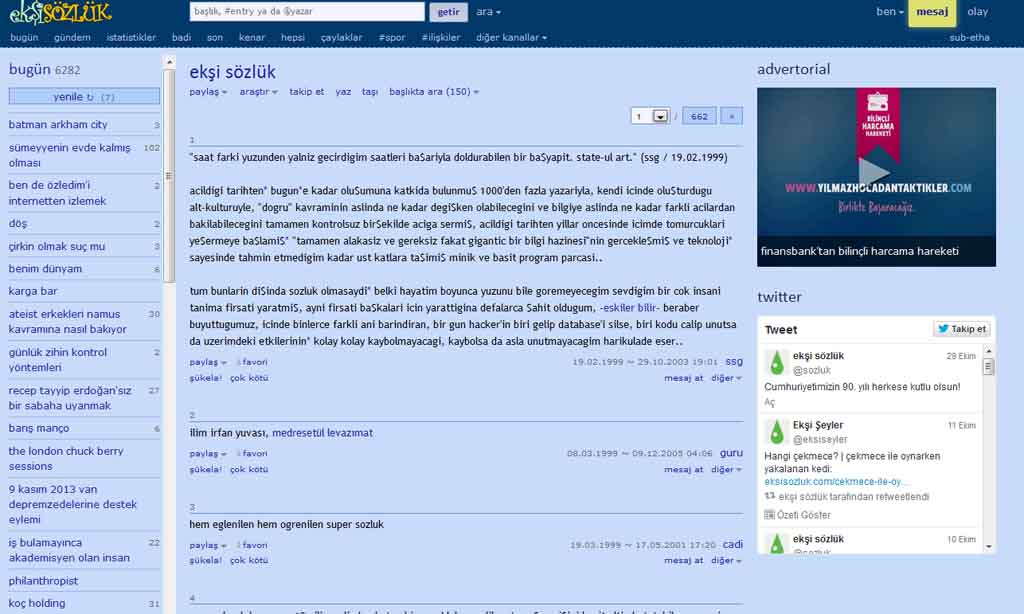
Task: Click the yaz link under title
Action: coord(343,92)
